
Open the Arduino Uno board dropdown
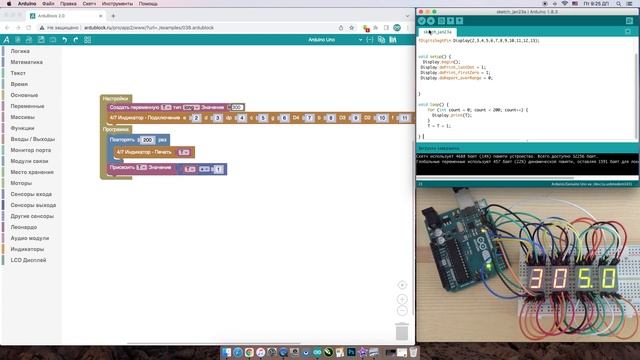[x=335, y=40]
